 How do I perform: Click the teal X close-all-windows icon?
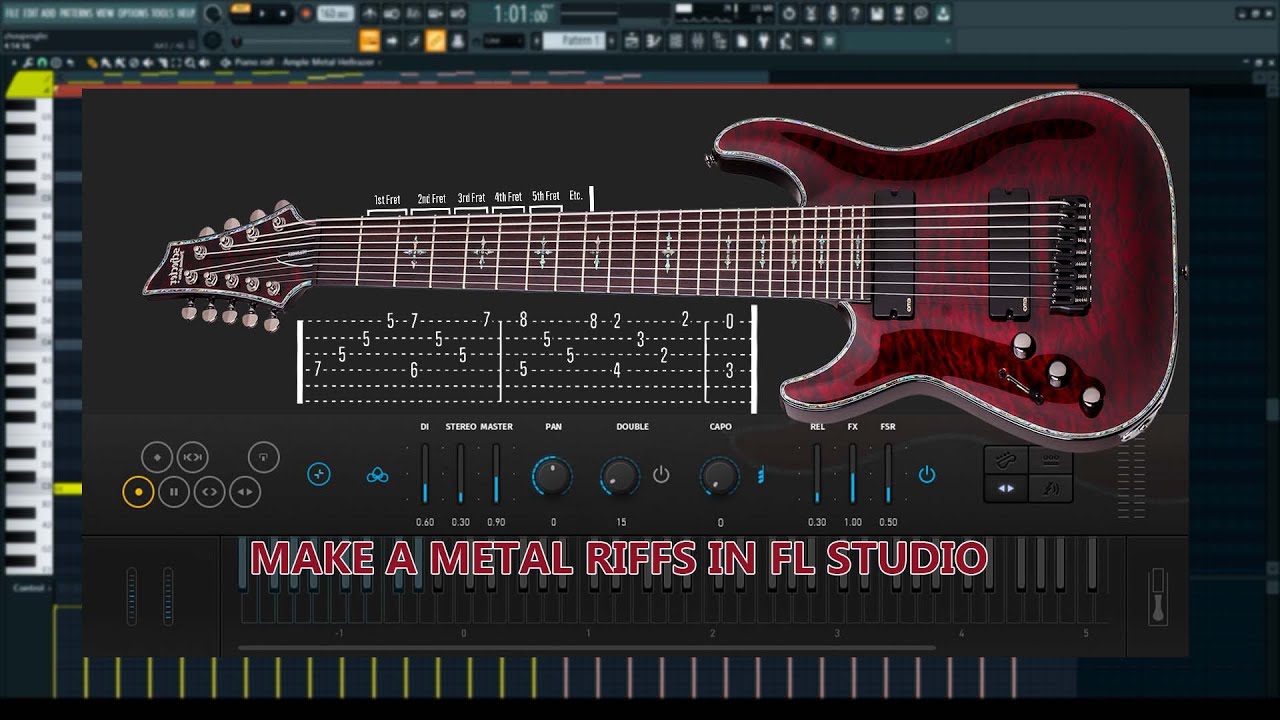pos(829,41)
